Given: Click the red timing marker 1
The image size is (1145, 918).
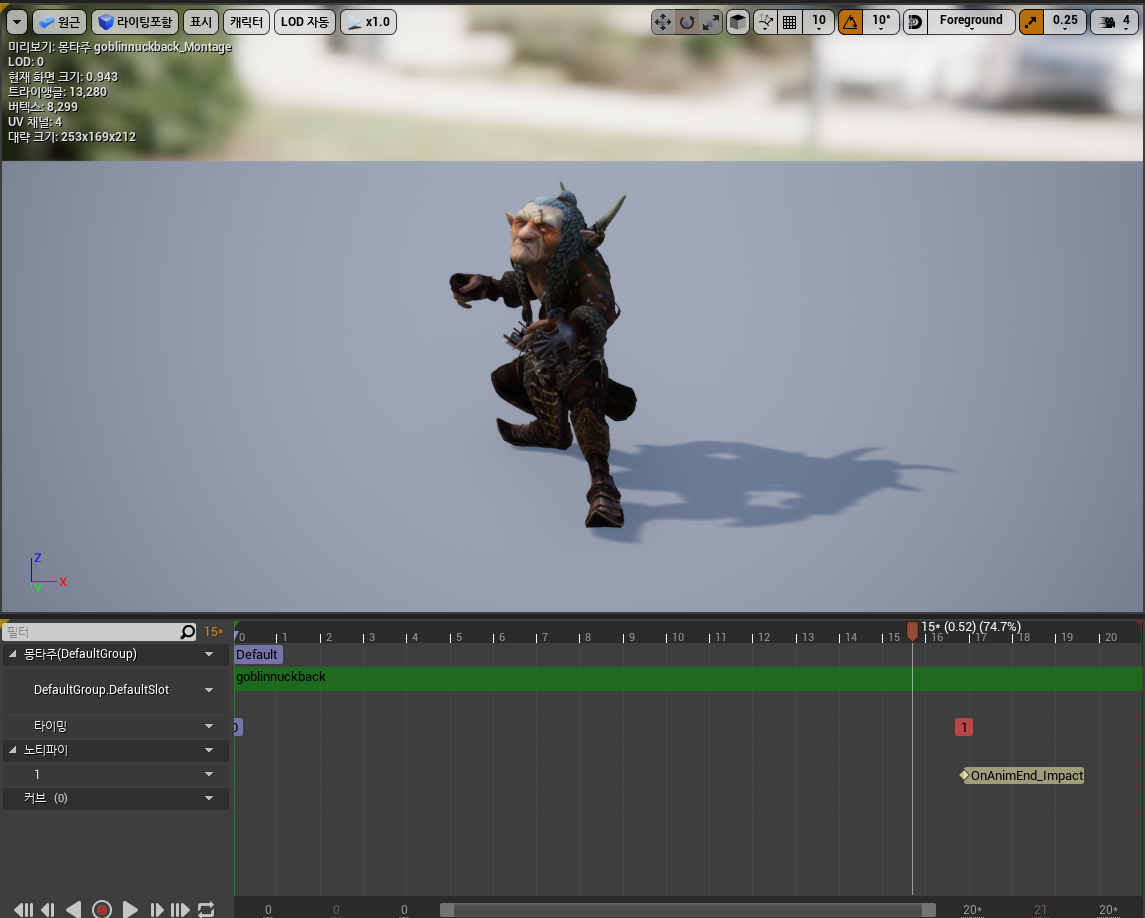Looking at the screenshot, I should (964, 727).
